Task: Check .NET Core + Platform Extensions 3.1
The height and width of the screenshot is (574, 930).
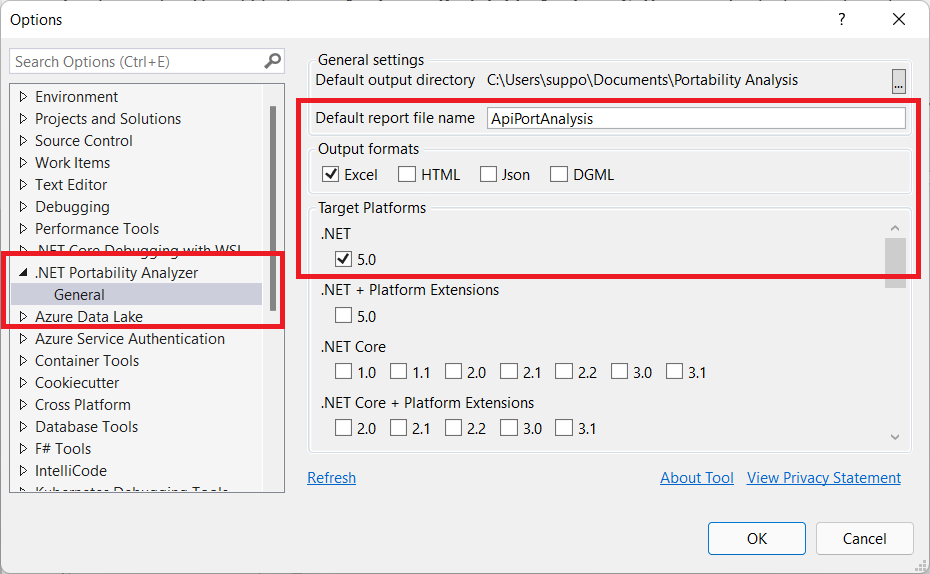Action: (x=564, y=428)
